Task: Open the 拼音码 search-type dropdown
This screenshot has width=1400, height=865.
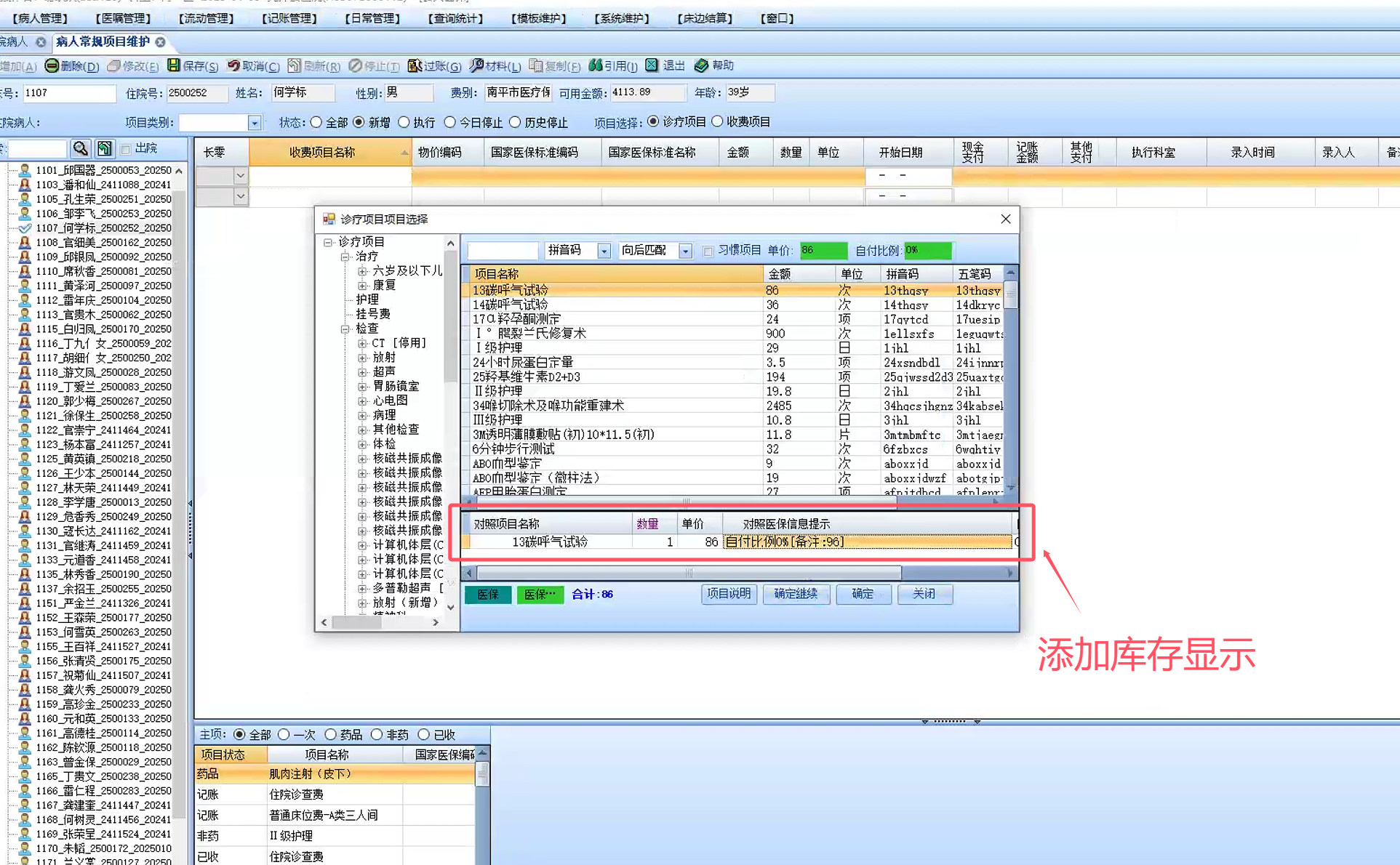Action: (x=604, y=251)
